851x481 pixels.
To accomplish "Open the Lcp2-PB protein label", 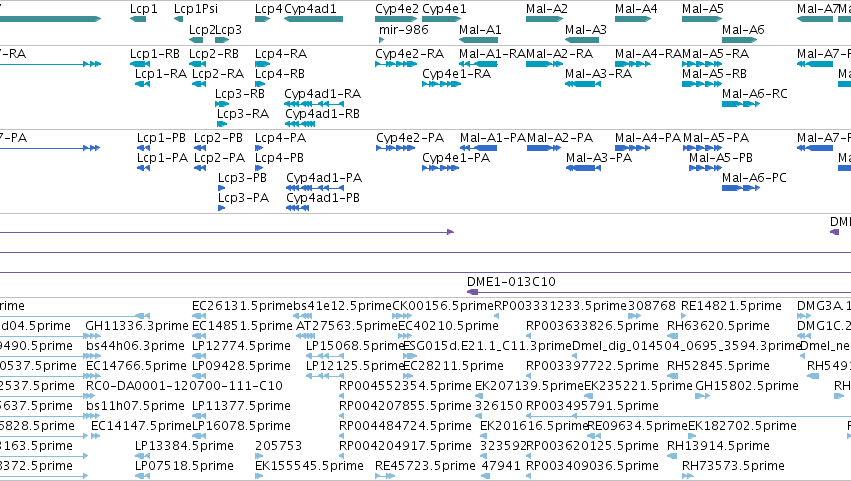I will 218,138.
